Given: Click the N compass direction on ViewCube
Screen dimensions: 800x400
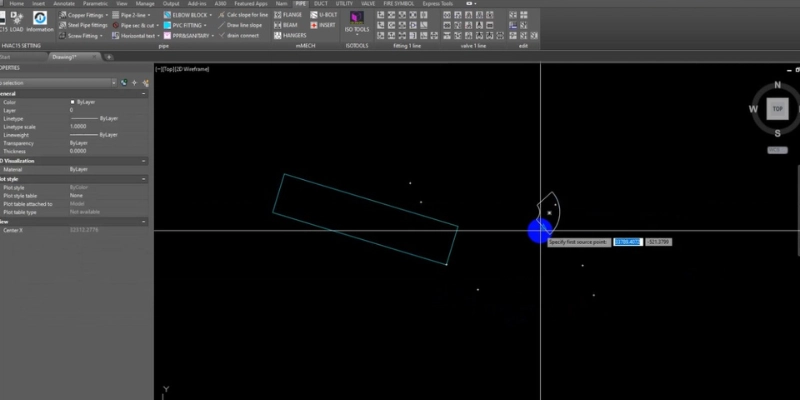Looking at the screenshot, I should [x=778, y=85].
